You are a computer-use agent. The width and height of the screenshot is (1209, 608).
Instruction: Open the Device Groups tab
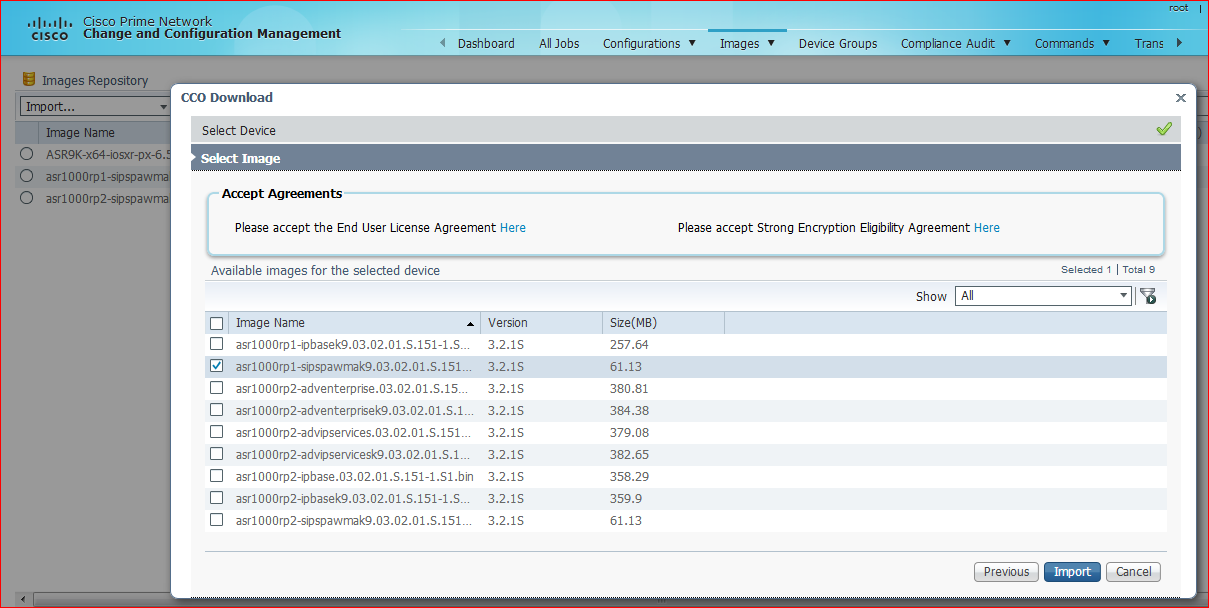(x=838, y=43)
